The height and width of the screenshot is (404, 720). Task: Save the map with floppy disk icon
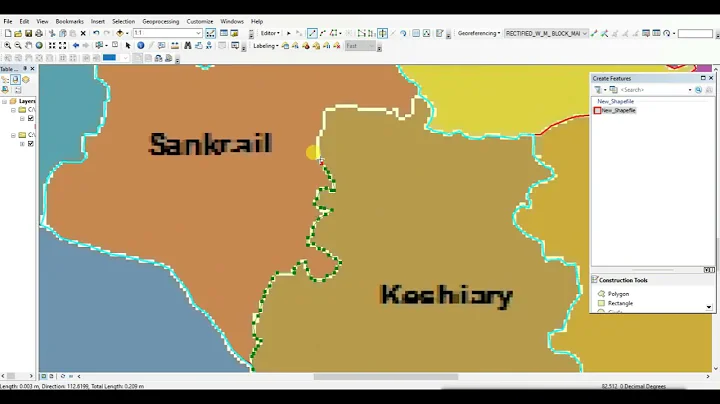pyautogui.click(x=28, y=34)
